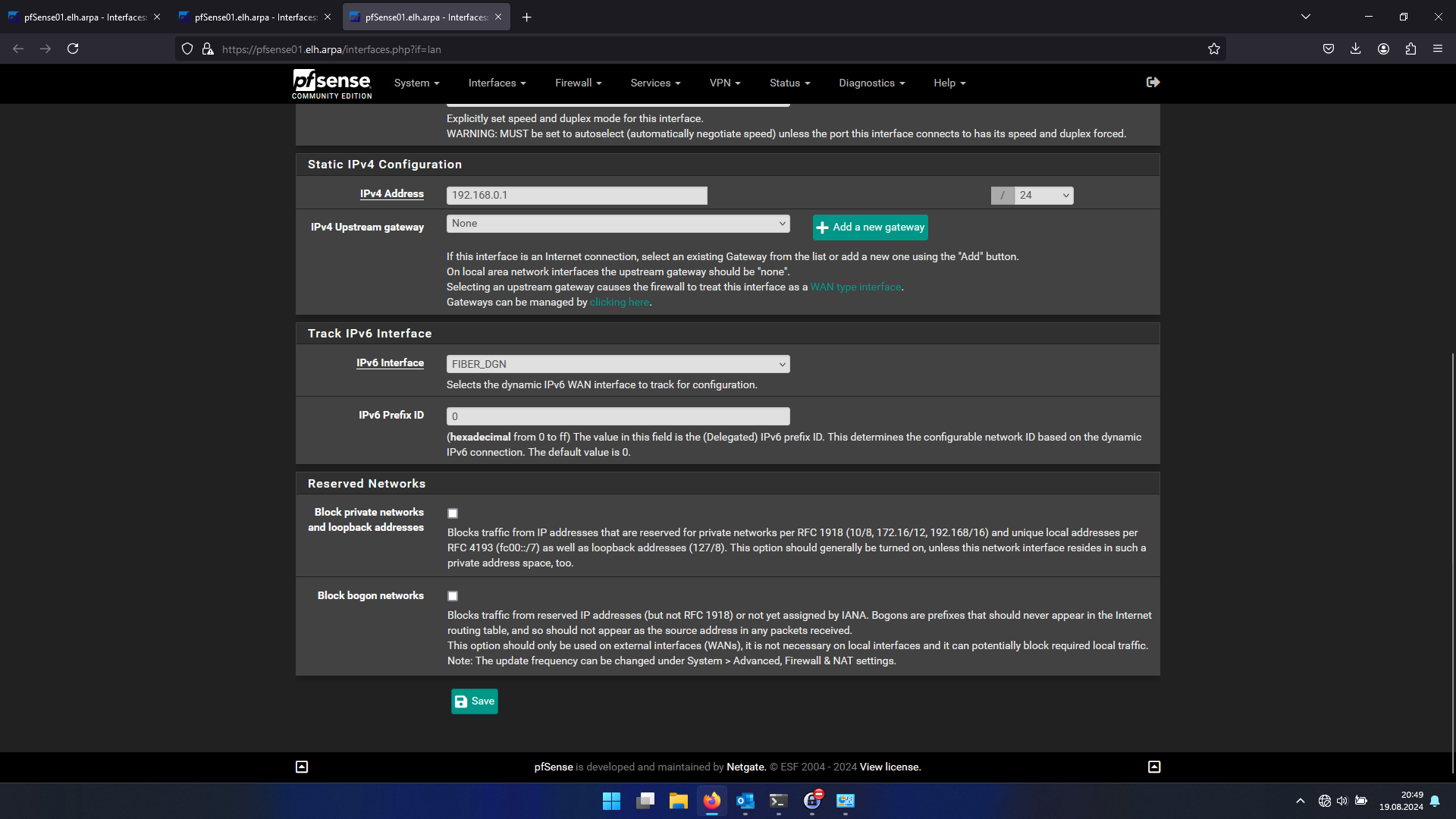Open File Explorer from taskbar
The image size is (1456, 819).
pyautogui.click(x=678, y=801)
